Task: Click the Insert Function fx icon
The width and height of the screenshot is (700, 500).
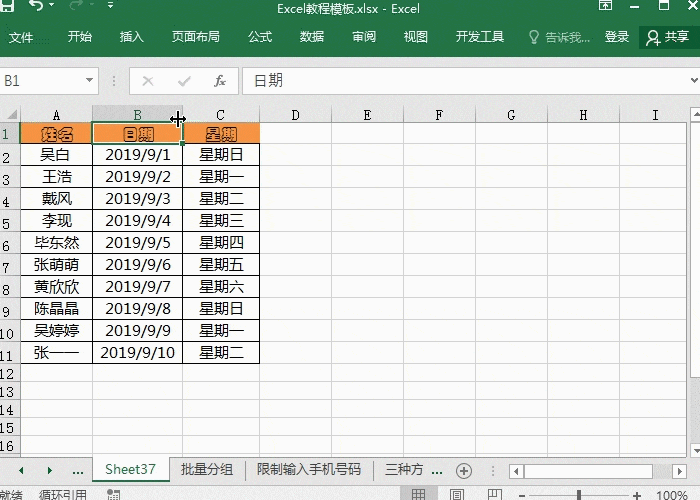Action: [x=220, y=81]
